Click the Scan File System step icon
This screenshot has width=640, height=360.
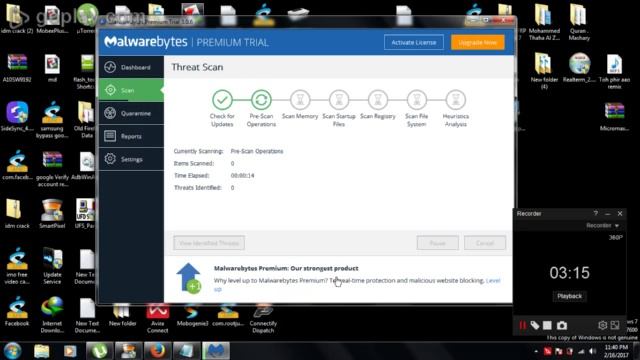point(417,100)
